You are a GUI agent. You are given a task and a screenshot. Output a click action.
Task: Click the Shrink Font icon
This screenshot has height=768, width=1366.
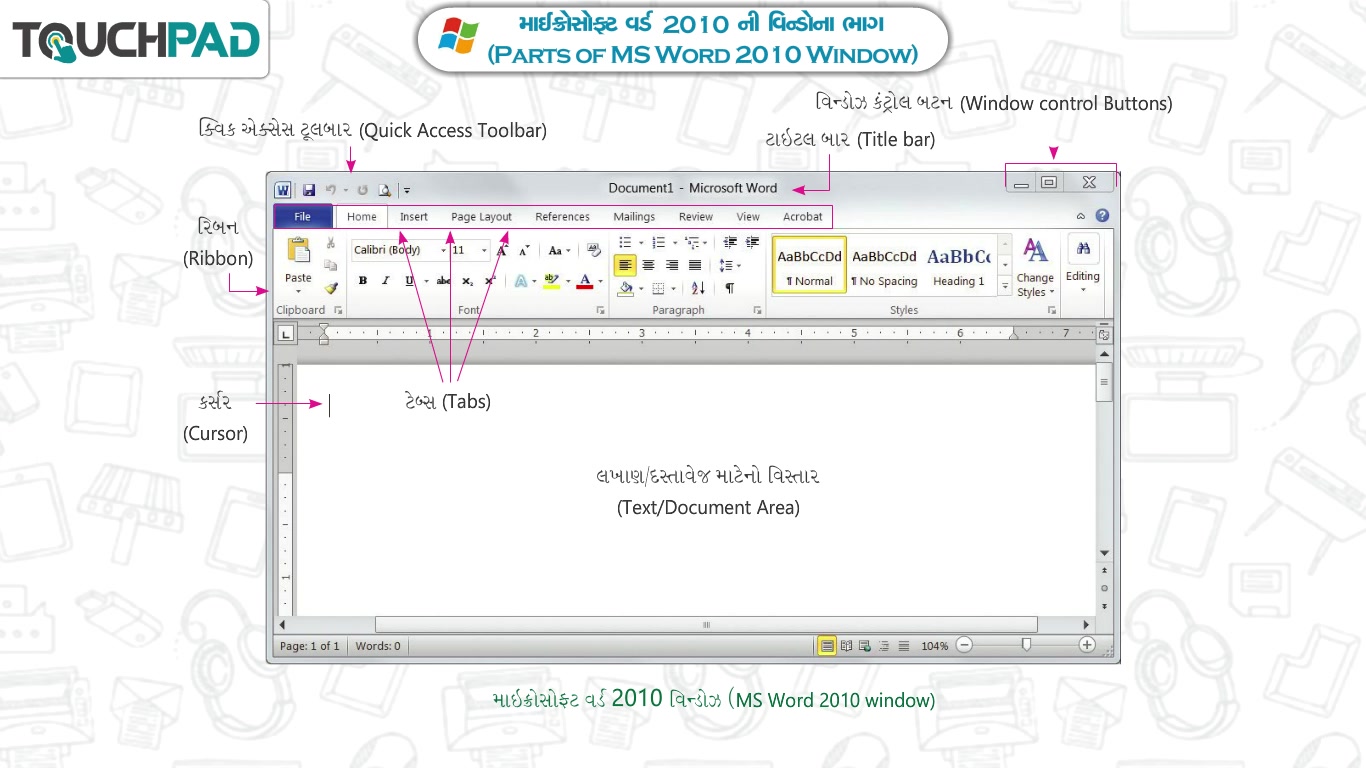tap(524, 250)
